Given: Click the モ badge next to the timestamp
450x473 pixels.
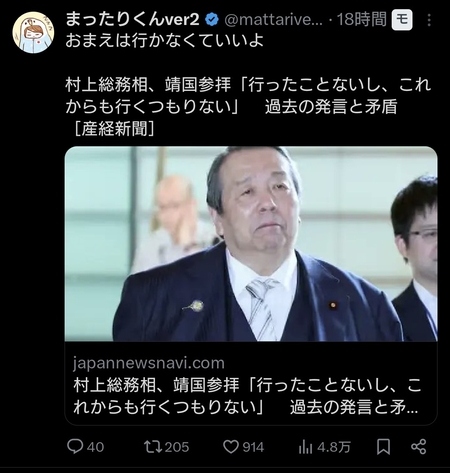Looking at the screenshot, I should 402,20.
